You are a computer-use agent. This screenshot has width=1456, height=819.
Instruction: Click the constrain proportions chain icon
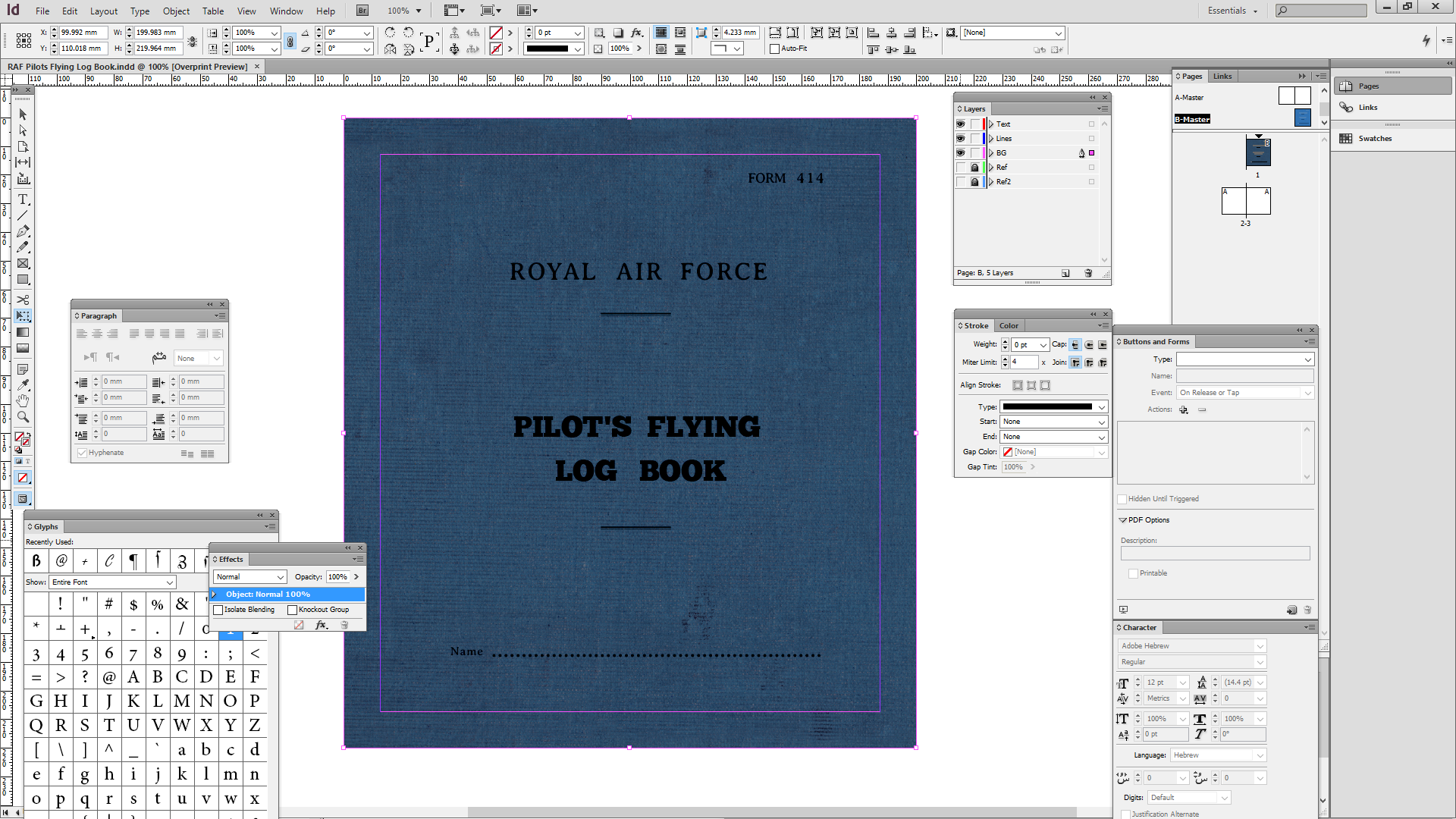pos(290,42)
